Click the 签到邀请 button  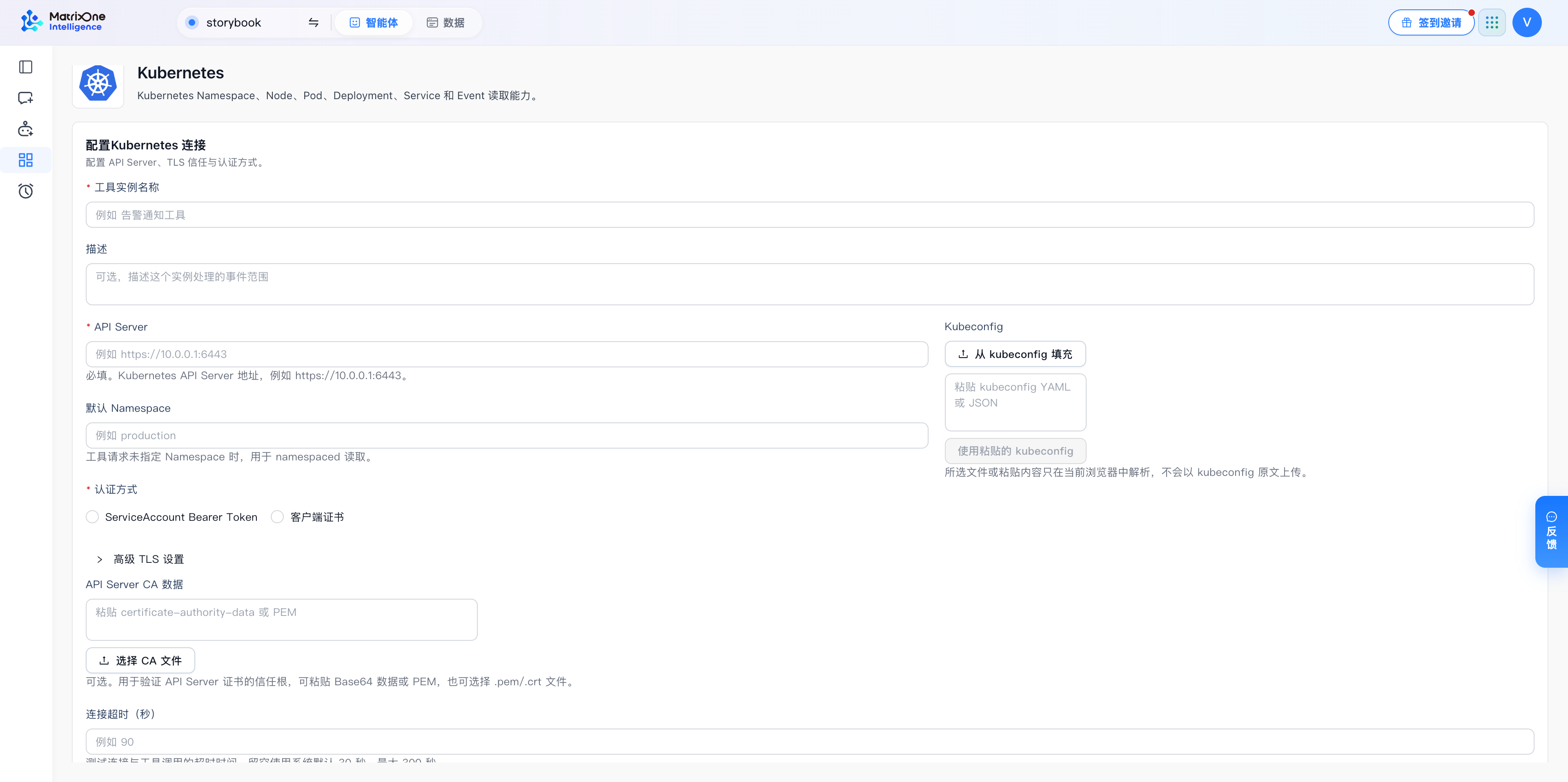coord(1431,22)
